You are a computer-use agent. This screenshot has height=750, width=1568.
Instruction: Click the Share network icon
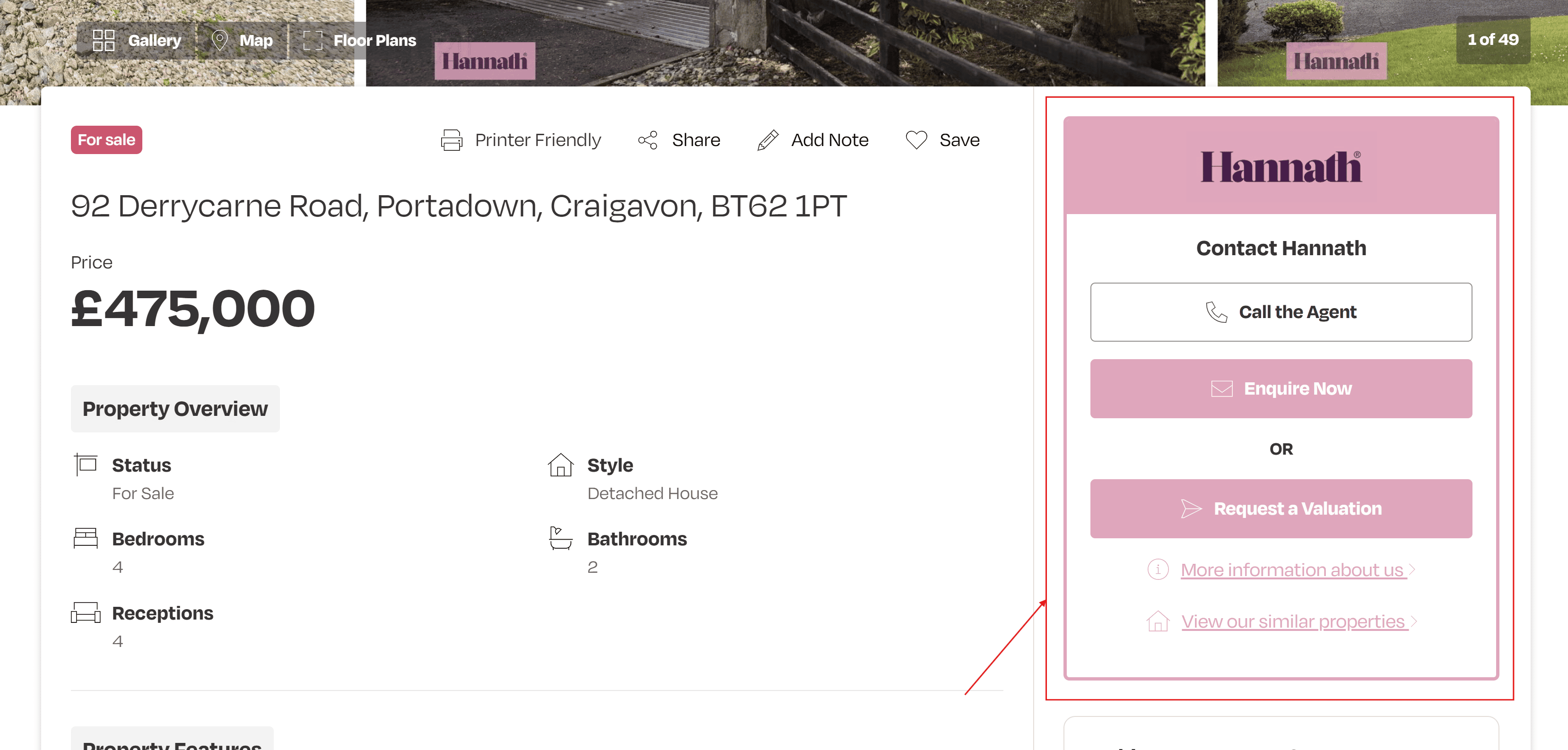pos(648,140)
